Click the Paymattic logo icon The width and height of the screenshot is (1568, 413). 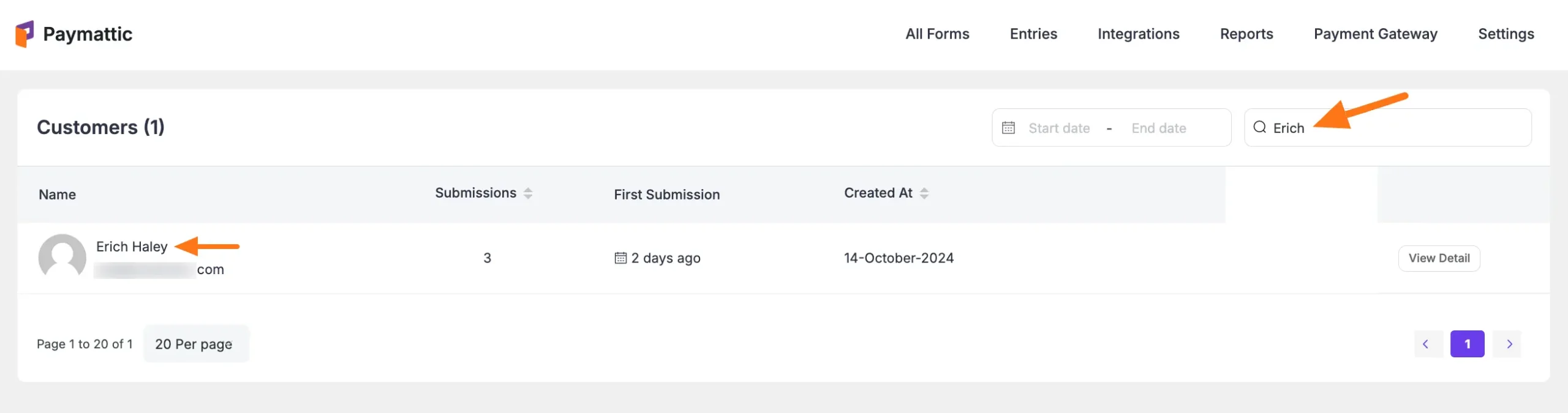point(24,34)
